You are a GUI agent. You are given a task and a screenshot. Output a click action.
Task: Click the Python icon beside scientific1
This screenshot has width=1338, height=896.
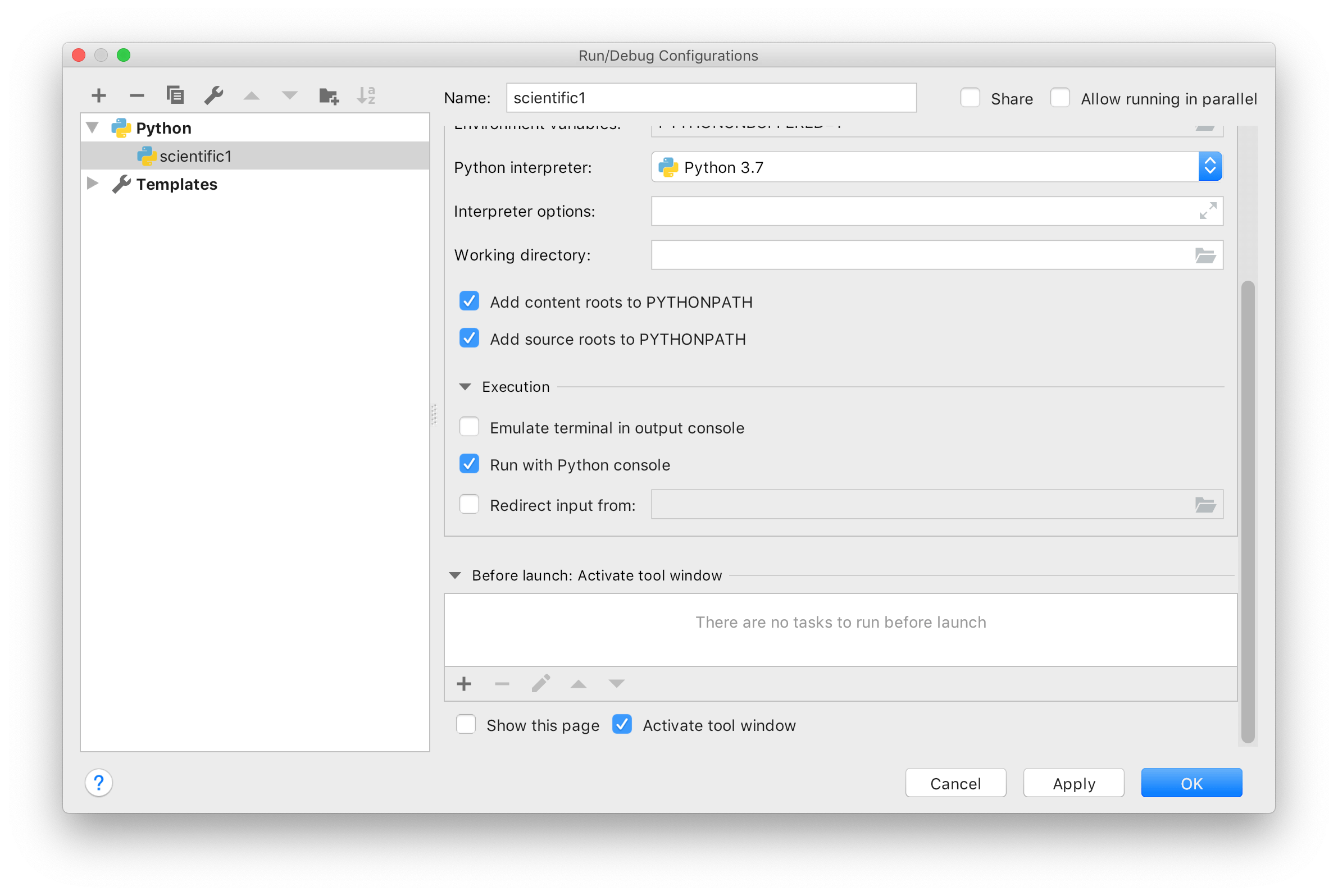pos(147,156)
